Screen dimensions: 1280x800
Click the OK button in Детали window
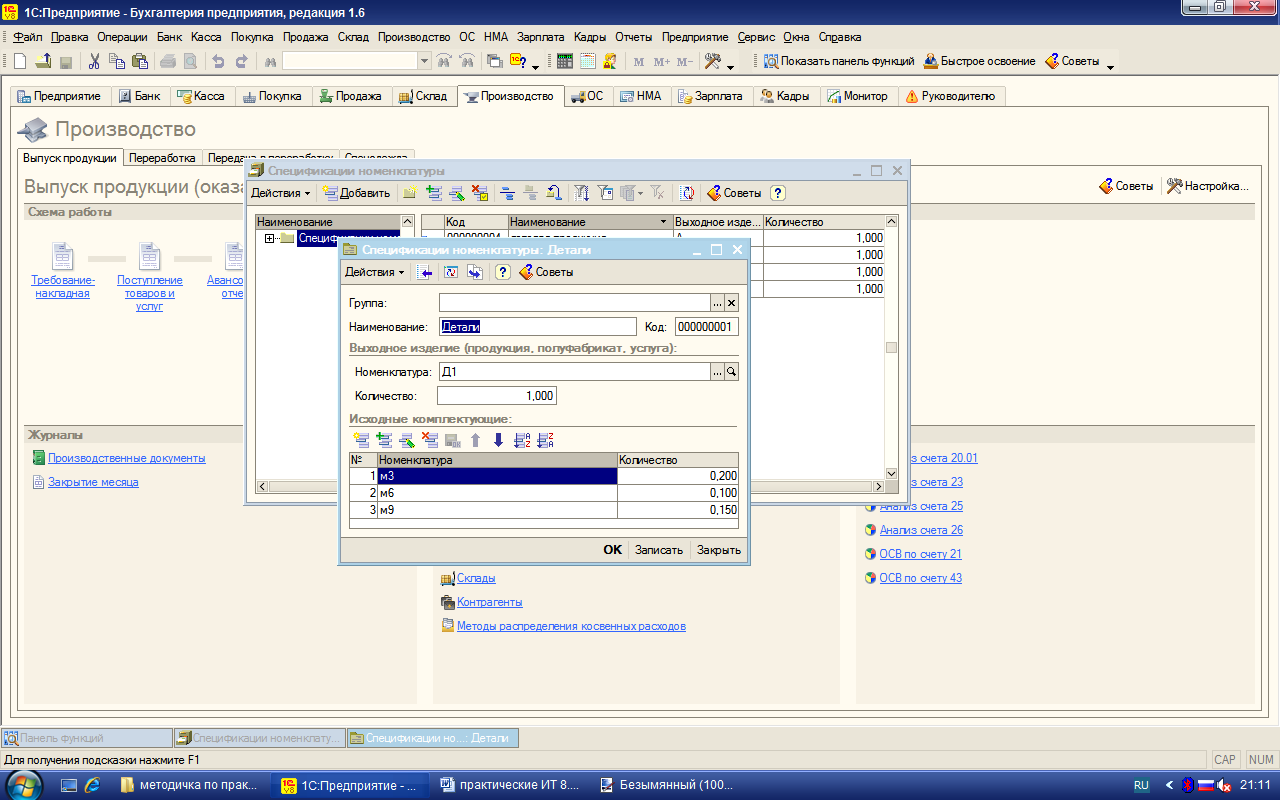(x=612, y=550)
